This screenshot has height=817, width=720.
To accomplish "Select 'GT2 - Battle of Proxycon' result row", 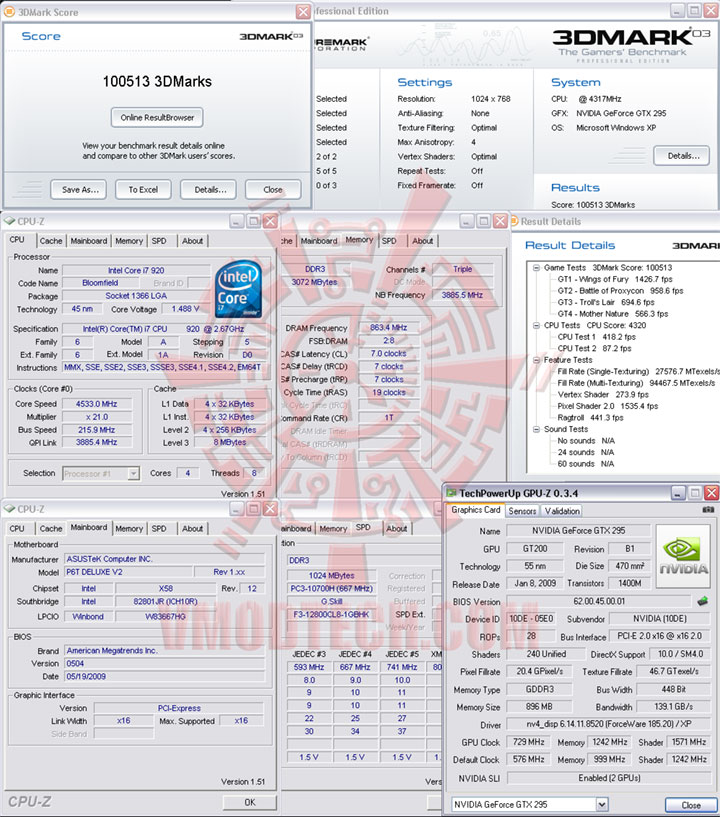I will pyautogui.click(x=620, y=291).
